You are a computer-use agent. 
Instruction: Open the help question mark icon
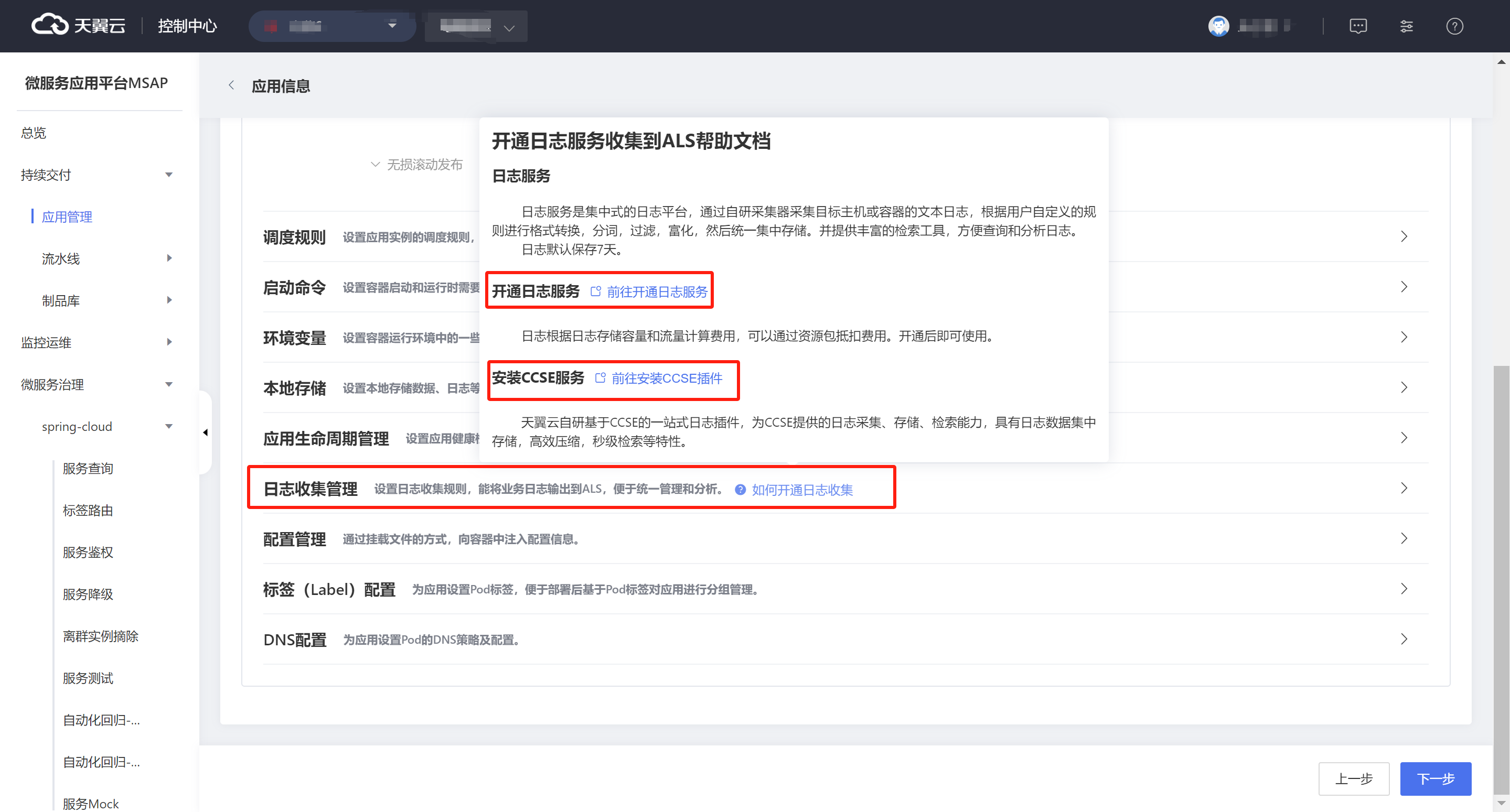(1454, 26)
